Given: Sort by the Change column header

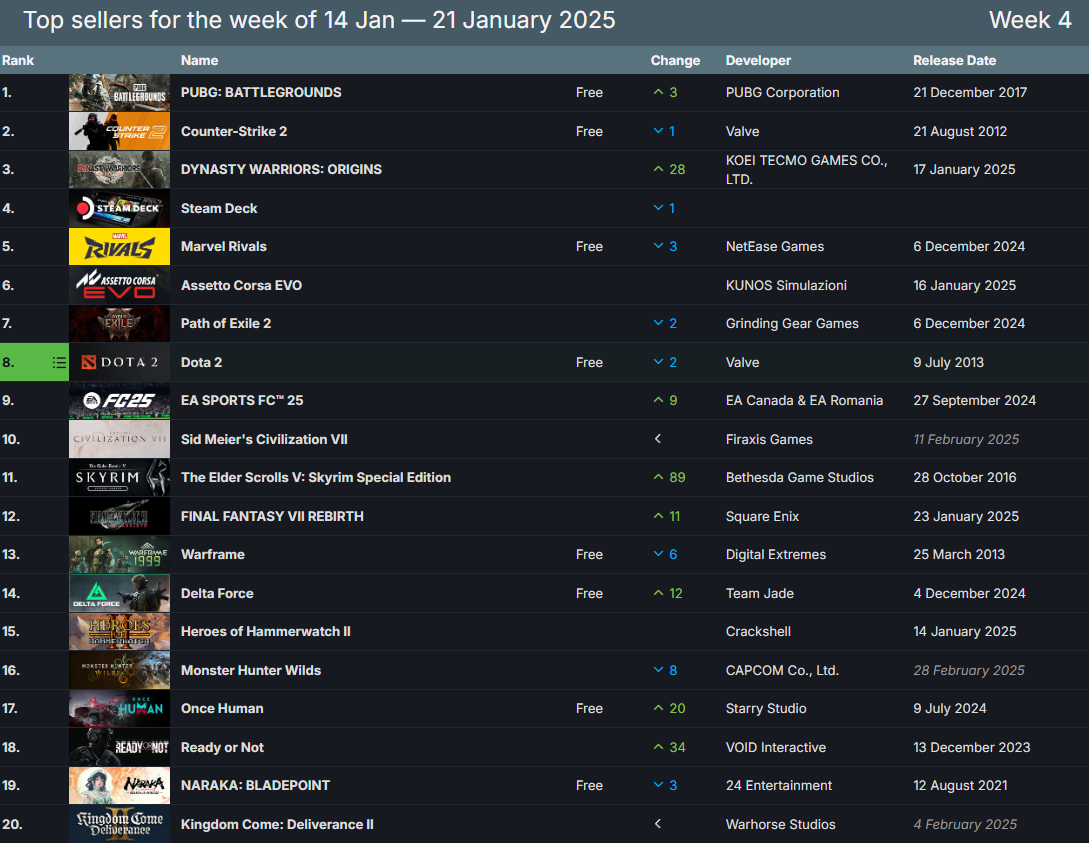Looking at the screenshot, I should 676,60.
